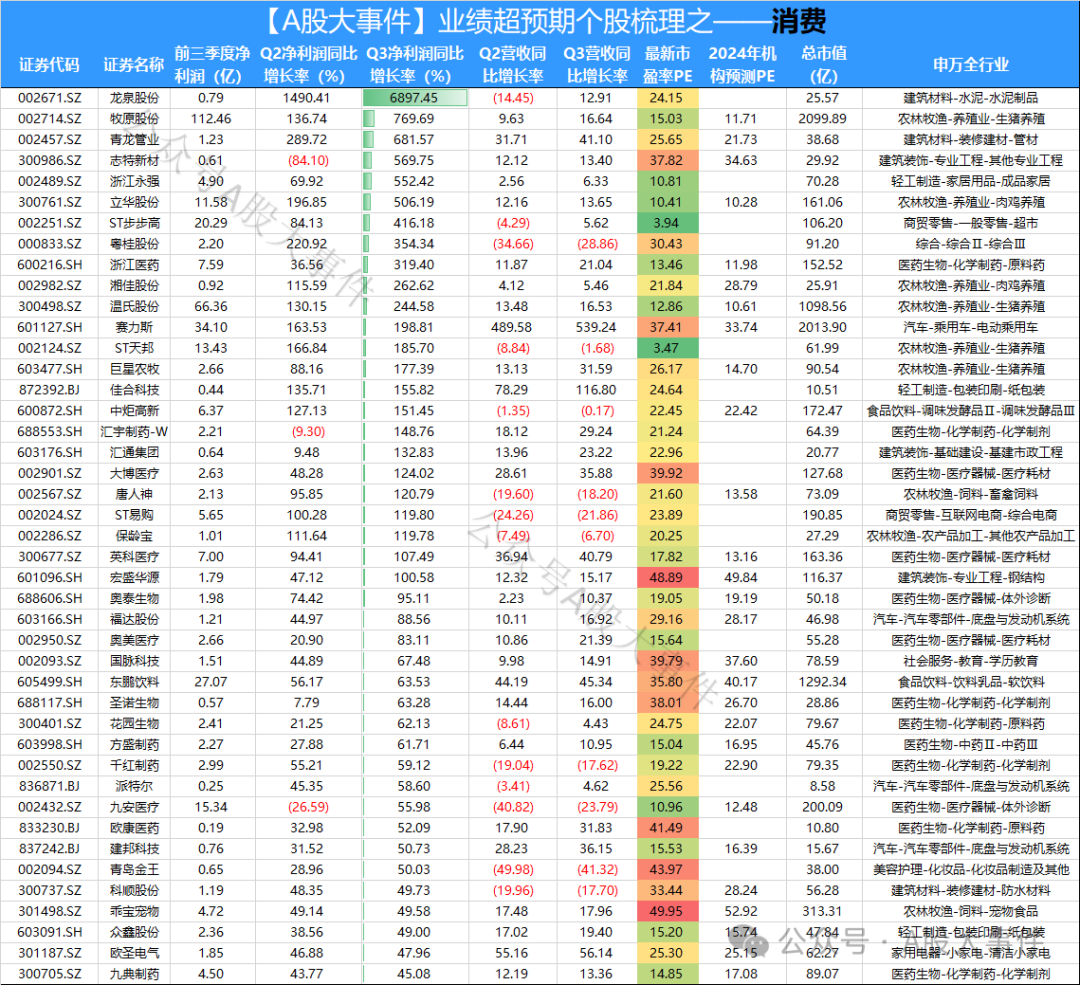Viewport: 1080px width, 985px height.
Task: Click the 花园生物 name cell
Action: click(134, 723)
